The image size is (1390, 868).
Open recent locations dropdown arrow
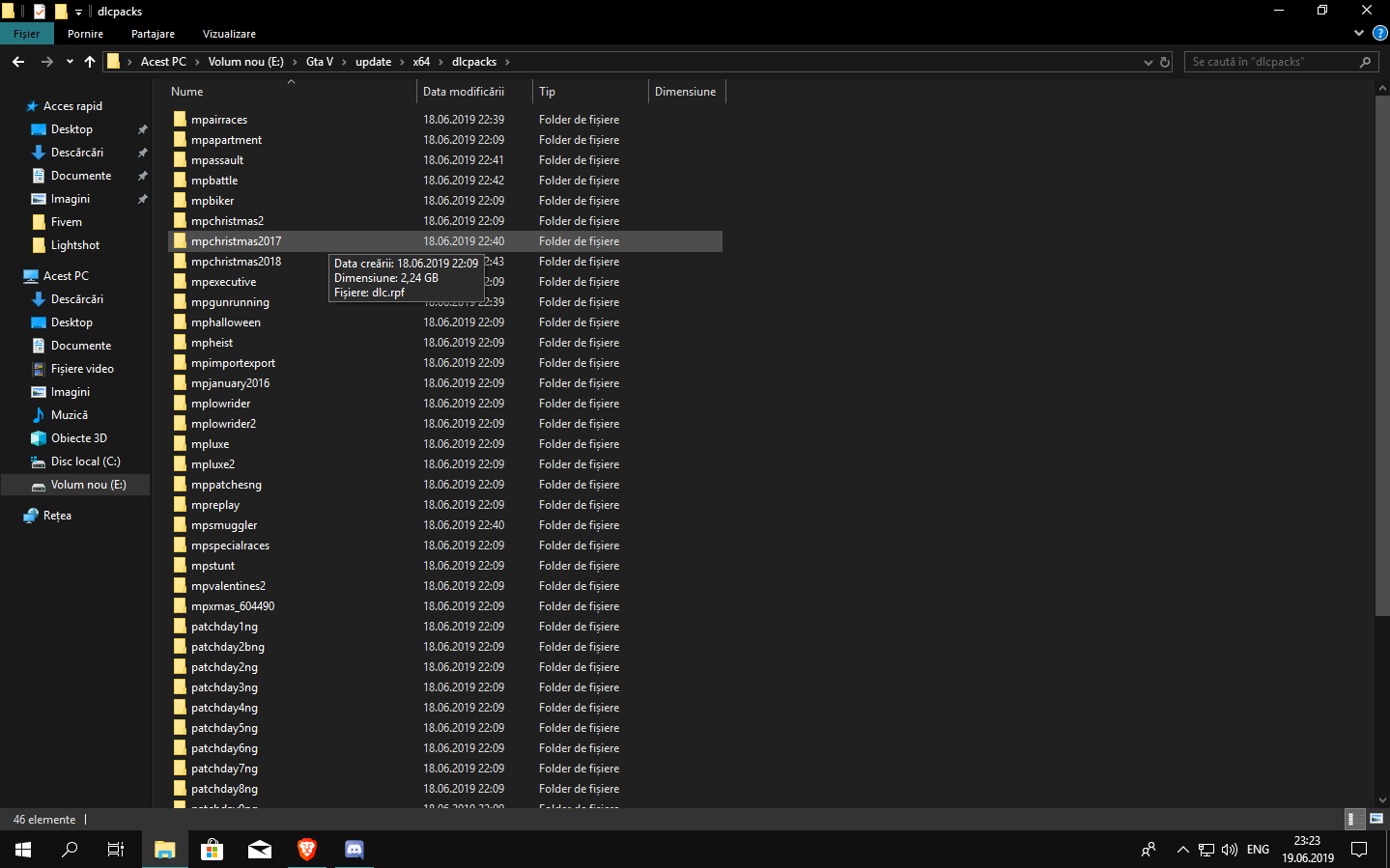(x=70, y=62)
